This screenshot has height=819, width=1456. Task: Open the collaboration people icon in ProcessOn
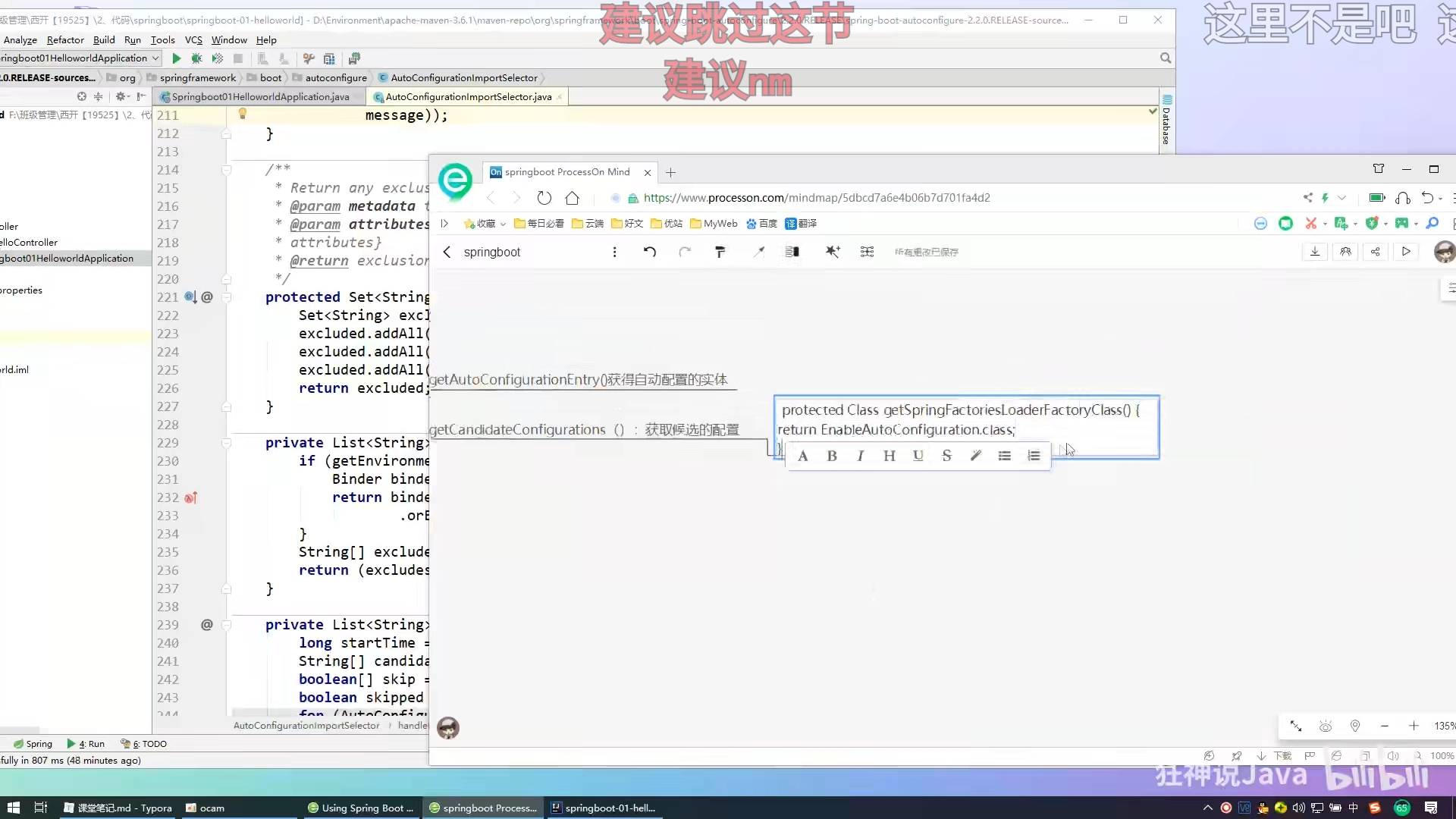[1345, 252]
